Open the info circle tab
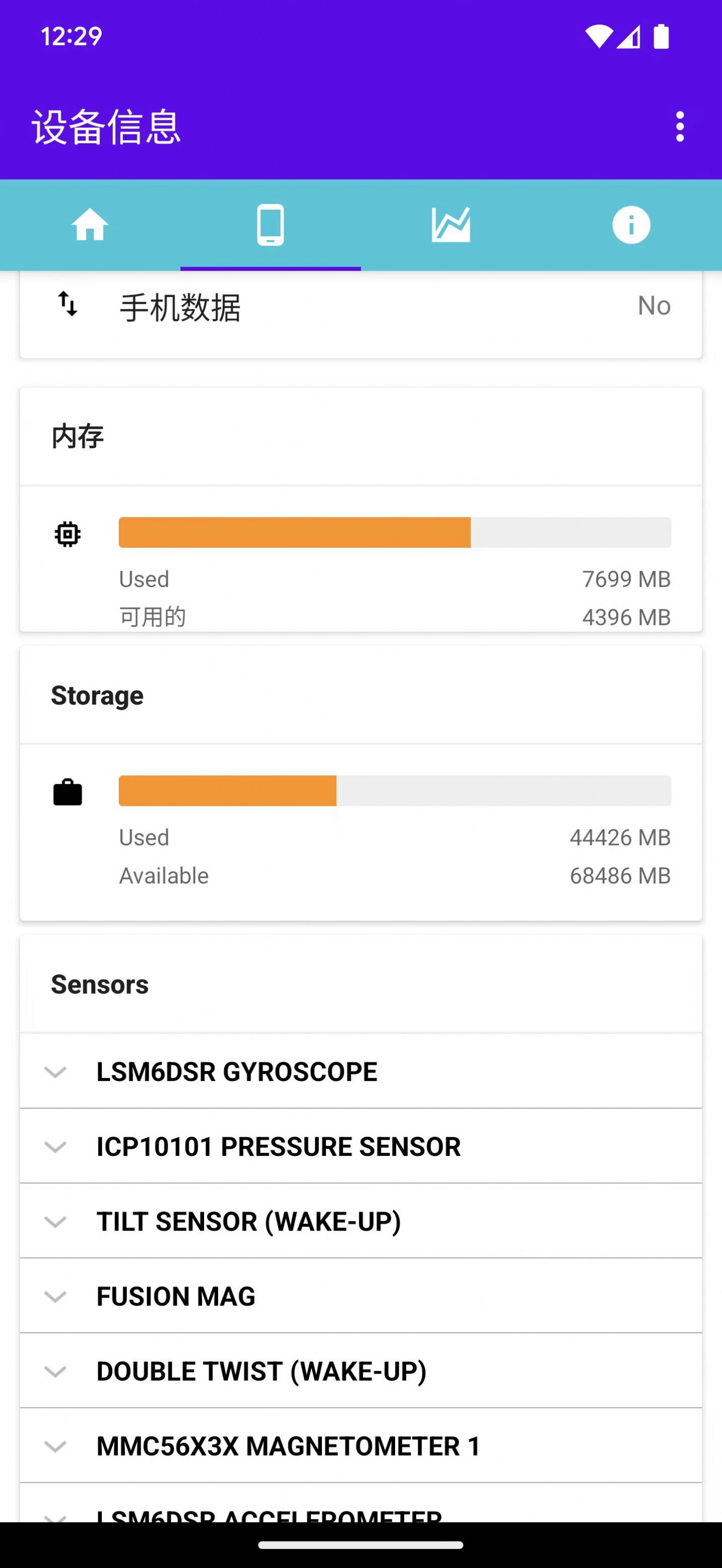The image size is (722, 1568). (631, 225)
